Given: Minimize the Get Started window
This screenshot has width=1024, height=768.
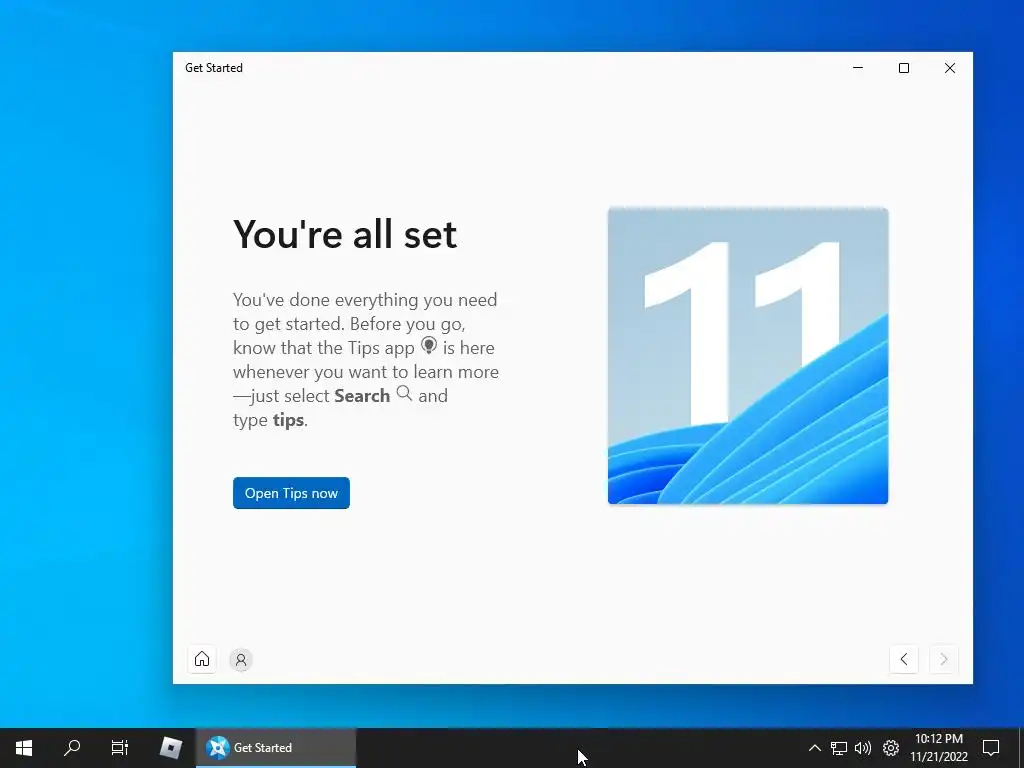Looking at the screenshot, I should [858, 68].
